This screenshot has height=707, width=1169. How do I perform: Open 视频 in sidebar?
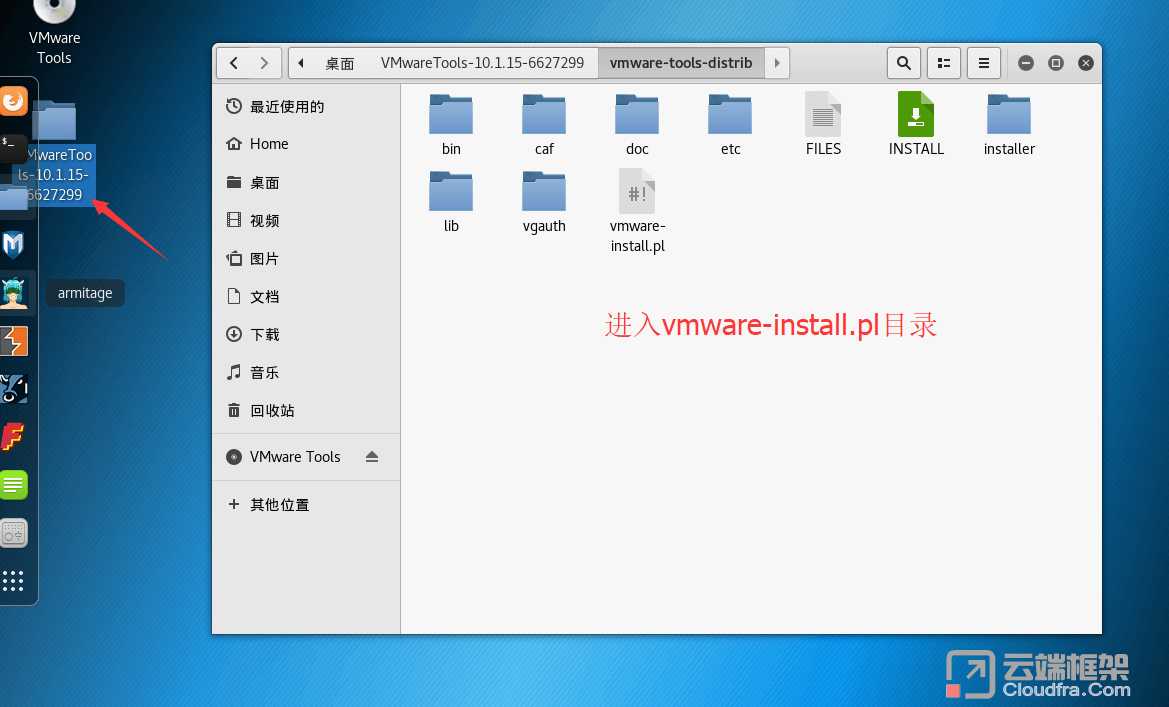[306, 220]
